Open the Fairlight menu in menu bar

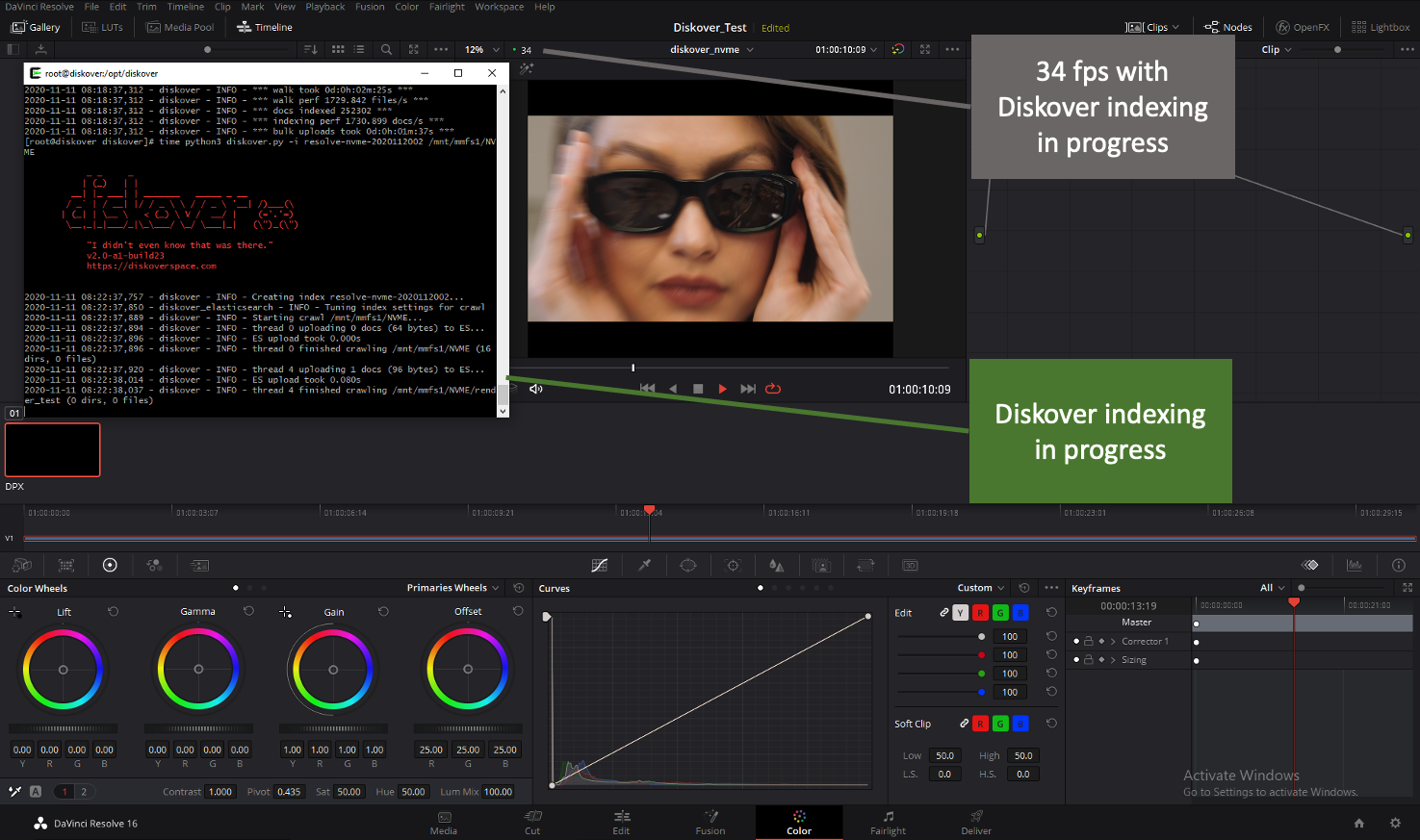click(447, 7)
